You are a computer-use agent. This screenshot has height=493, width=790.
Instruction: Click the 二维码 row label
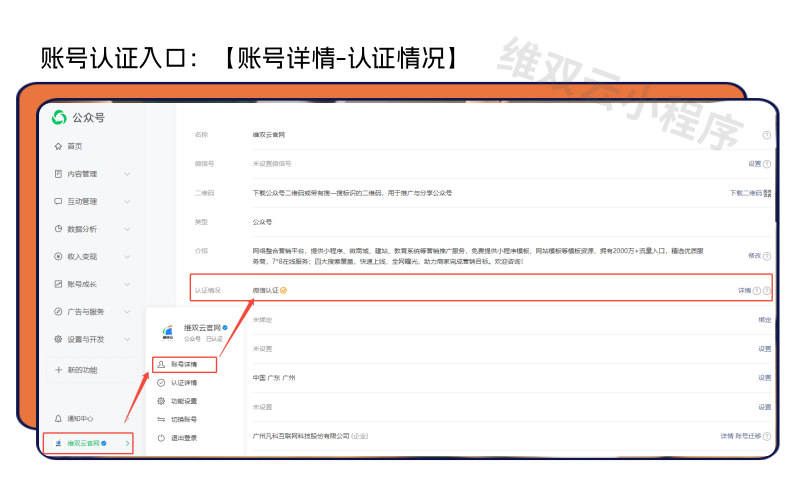point(205,193)
